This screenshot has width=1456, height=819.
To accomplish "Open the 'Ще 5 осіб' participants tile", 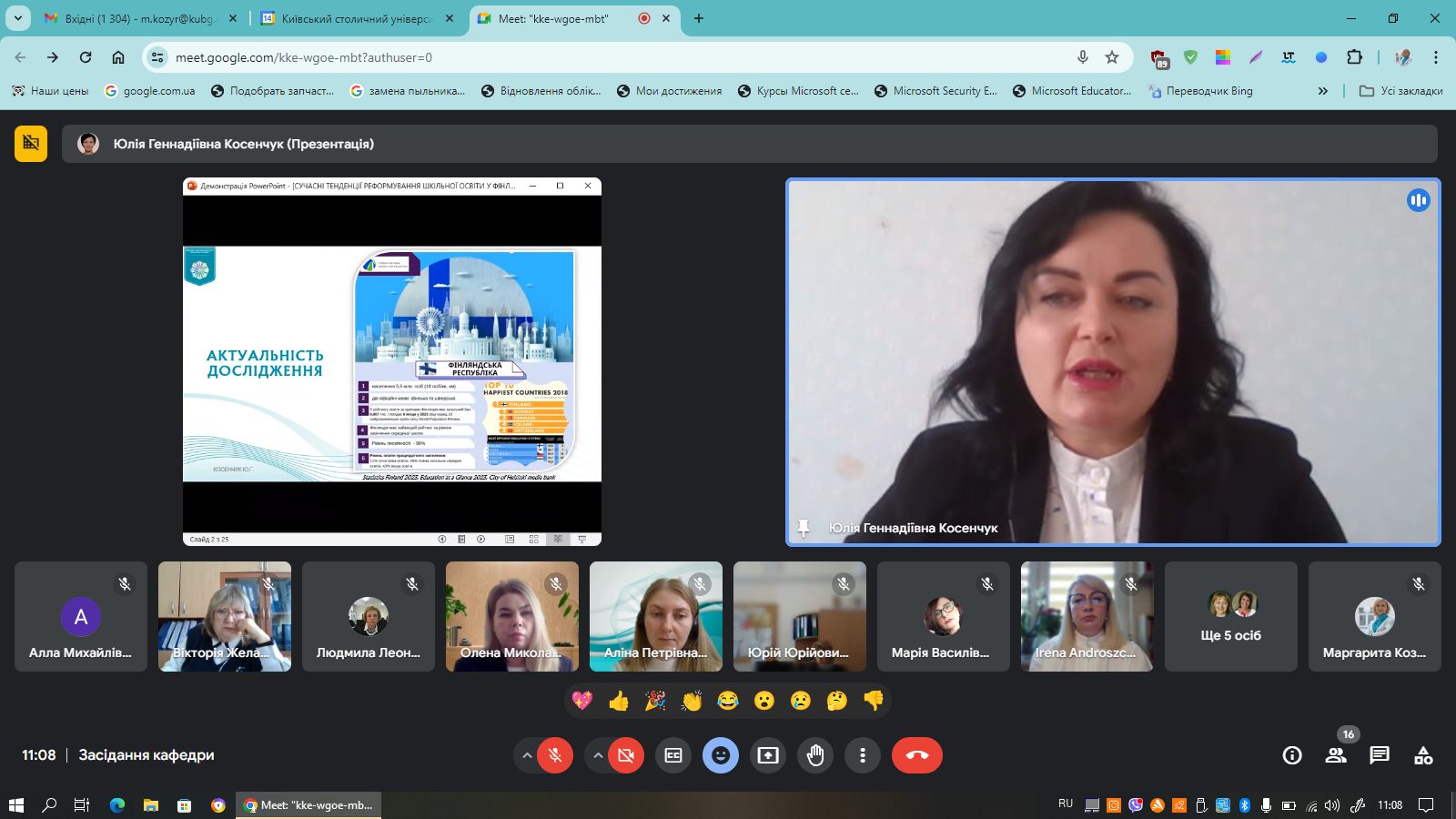I will (1230, 617).
